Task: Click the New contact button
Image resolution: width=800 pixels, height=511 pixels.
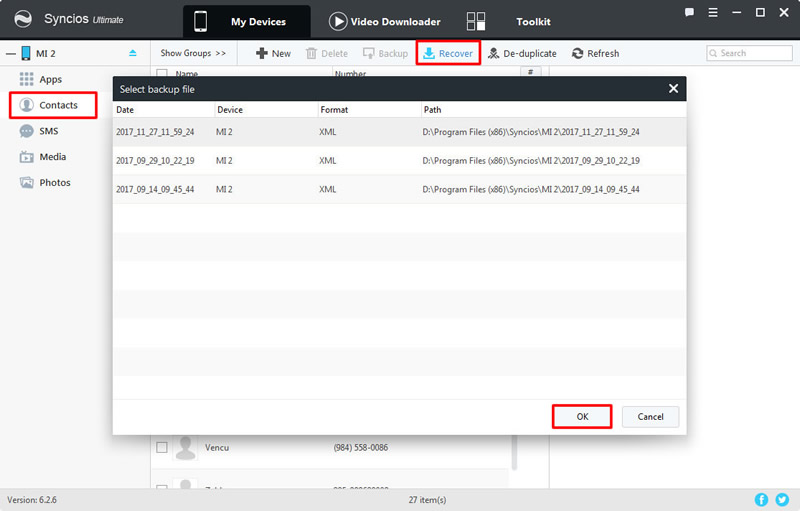Action: click(x=273, y=54)
